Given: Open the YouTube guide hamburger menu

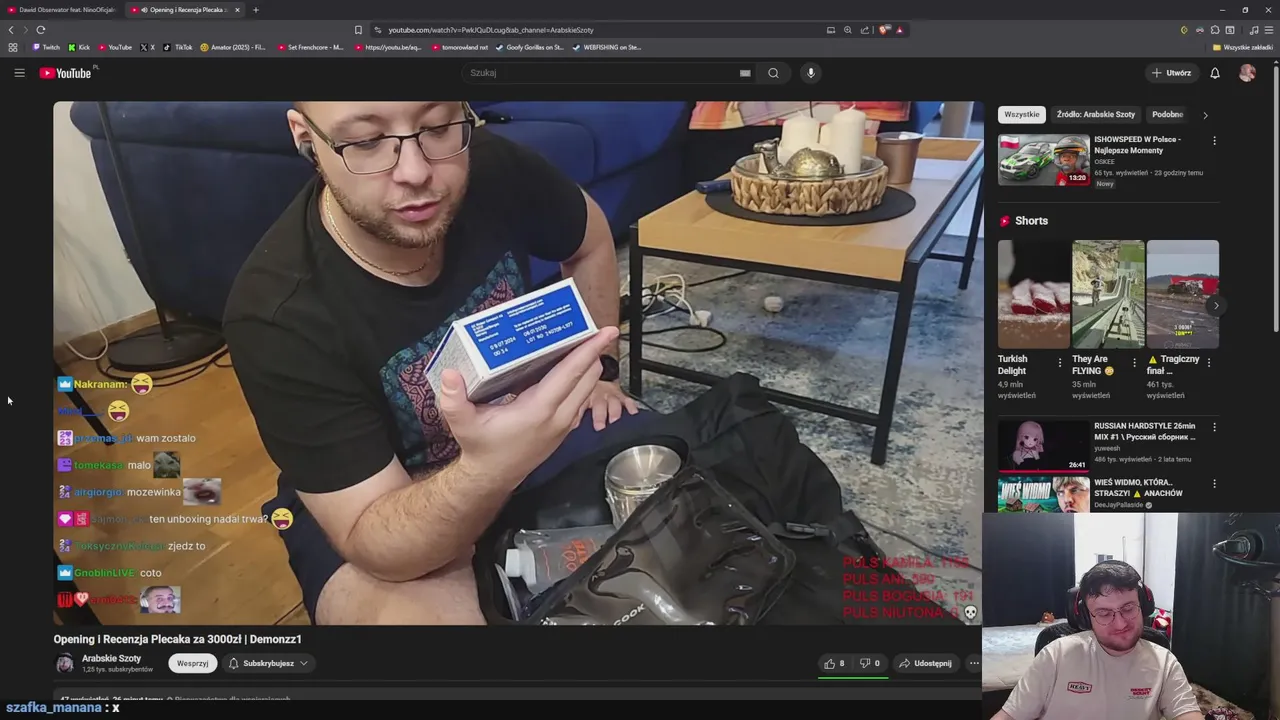Looking at the screenshot, I should 19,73.
